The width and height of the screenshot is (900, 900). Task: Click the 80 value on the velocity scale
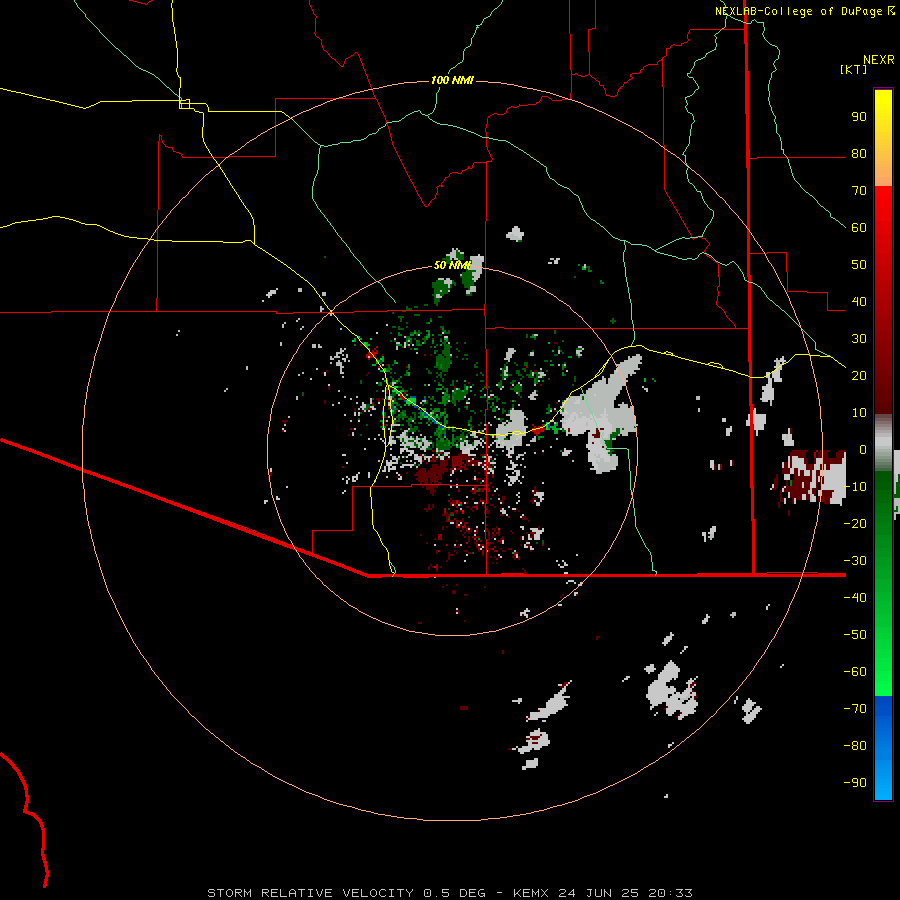(x=859, y=154)
